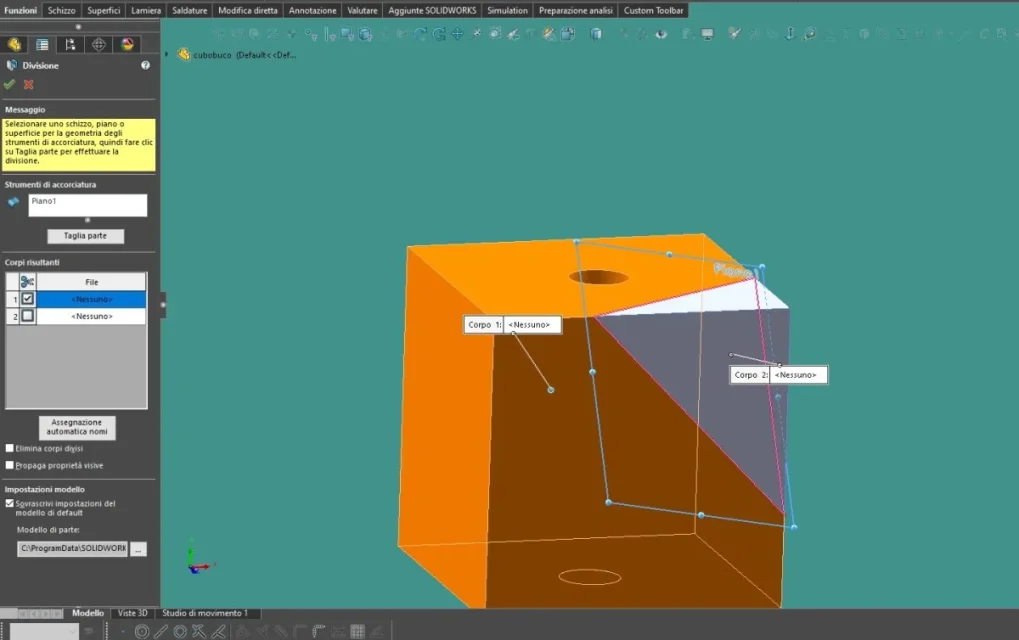
Task: Open the Aggiunte SOLIDWORKS tab
Action: click(x=432, y=10)
